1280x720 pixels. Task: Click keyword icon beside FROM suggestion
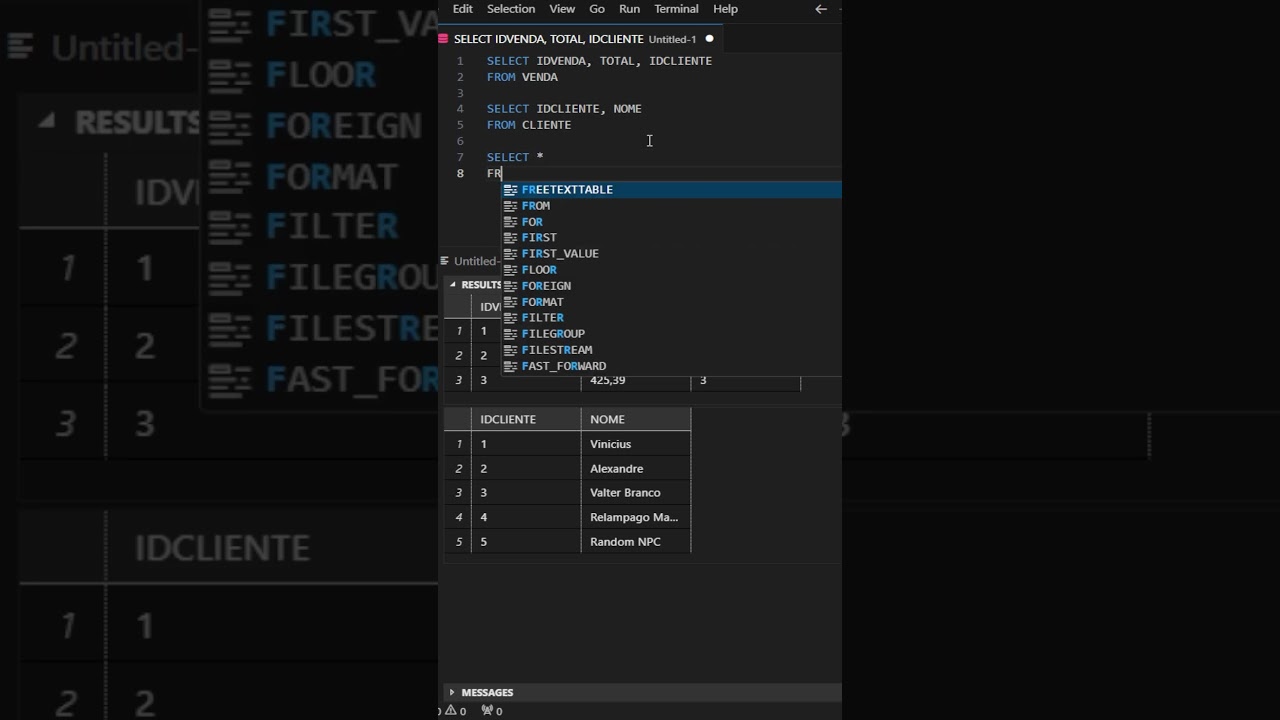(x=511, y=206)
